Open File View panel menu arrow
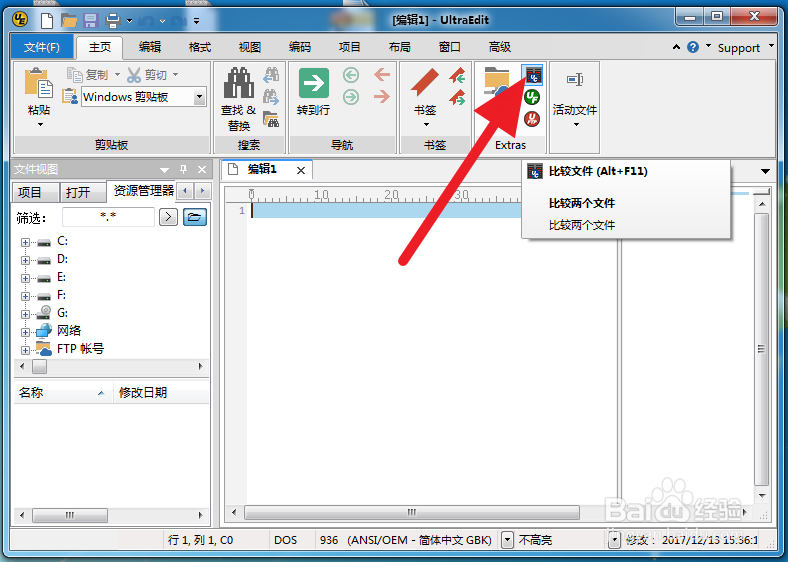Screen dimensions: 788x562 (164, 170)
